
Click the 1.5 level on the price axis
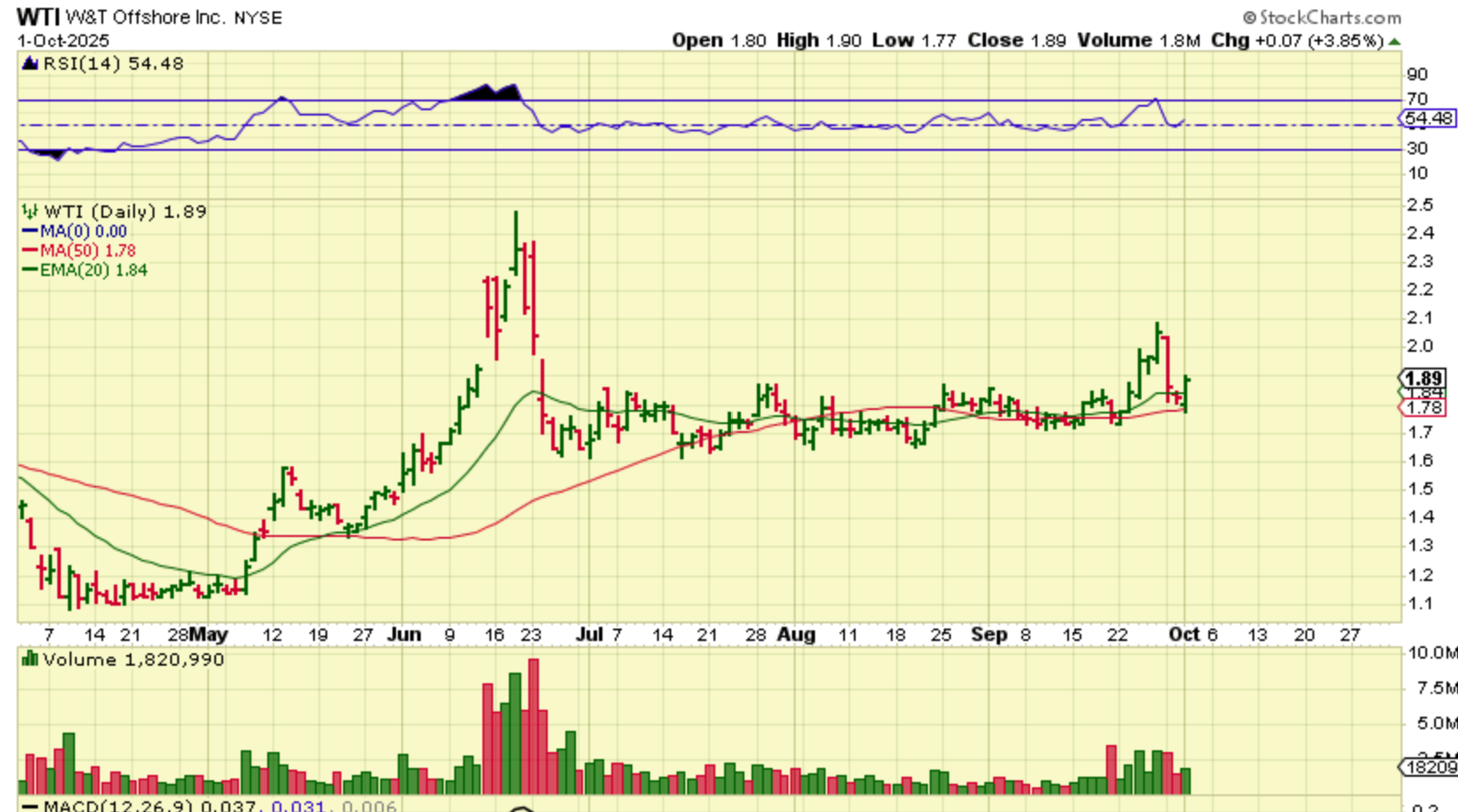1421,488
